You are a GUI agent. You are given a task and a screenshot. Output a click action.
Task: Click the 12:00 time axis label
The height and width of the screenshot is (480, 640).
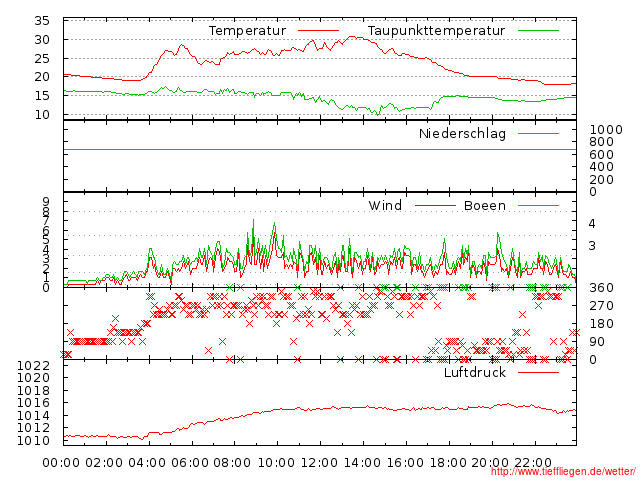[x=319, y=462]
